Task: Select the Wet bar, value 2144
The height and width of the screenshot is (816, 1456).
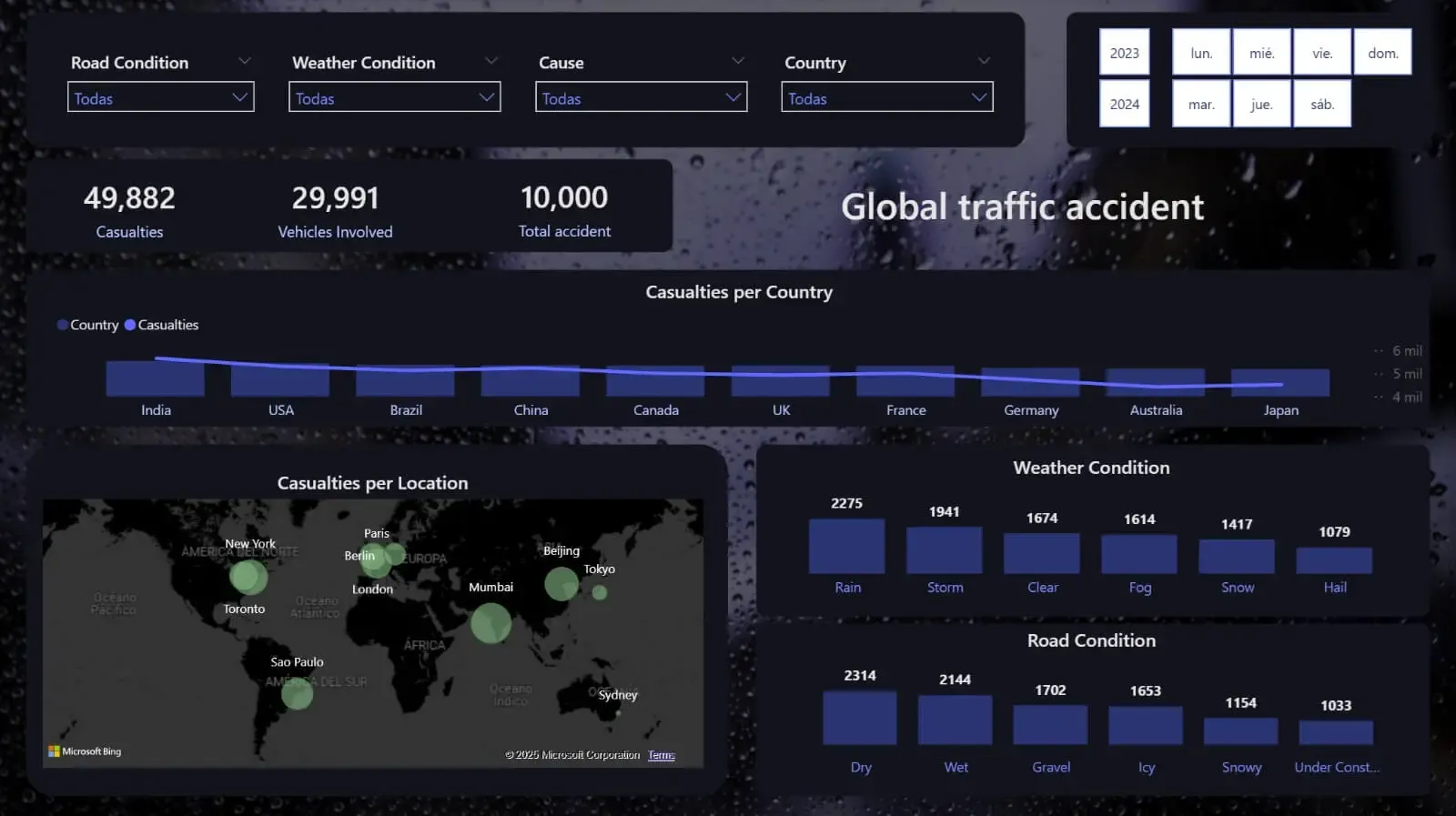Action: (x=955, y=720)
